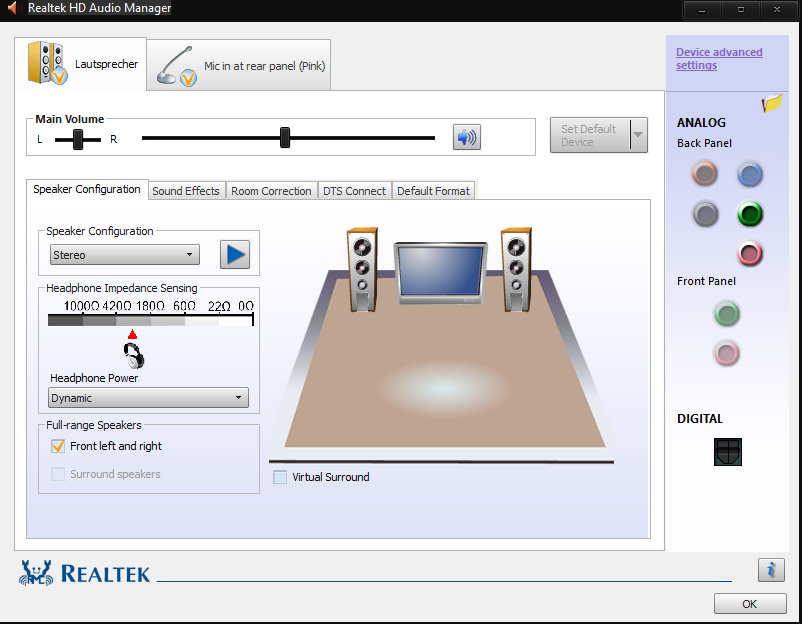This screenshot has height=624, width=802.
Task: Toggle Front left and right checkbox
Action: [x=58, y=446]
